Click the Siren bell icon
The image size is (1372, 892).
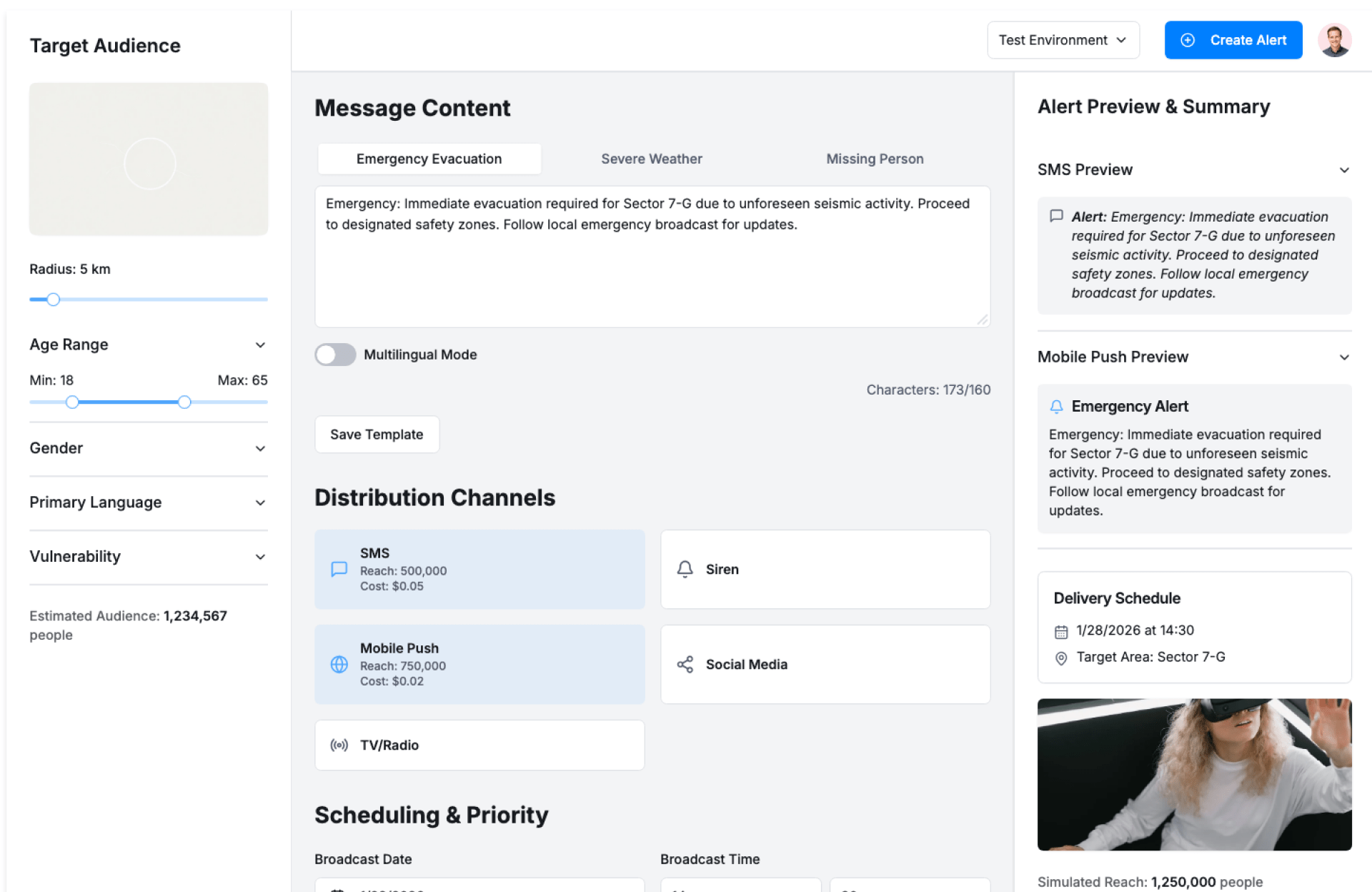[x=685, y=569]
